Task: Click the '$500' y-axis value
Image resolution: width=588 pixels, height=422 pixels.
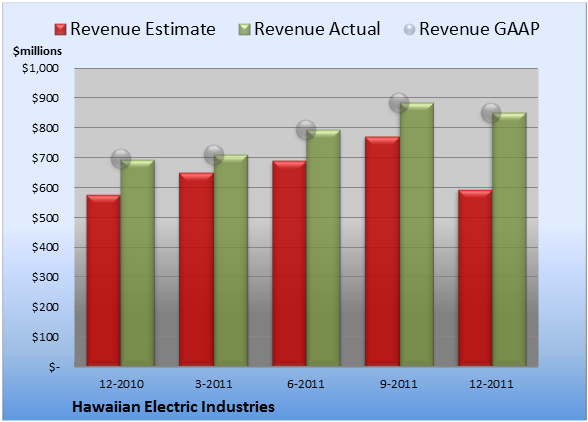Action: tap(45, 218)
